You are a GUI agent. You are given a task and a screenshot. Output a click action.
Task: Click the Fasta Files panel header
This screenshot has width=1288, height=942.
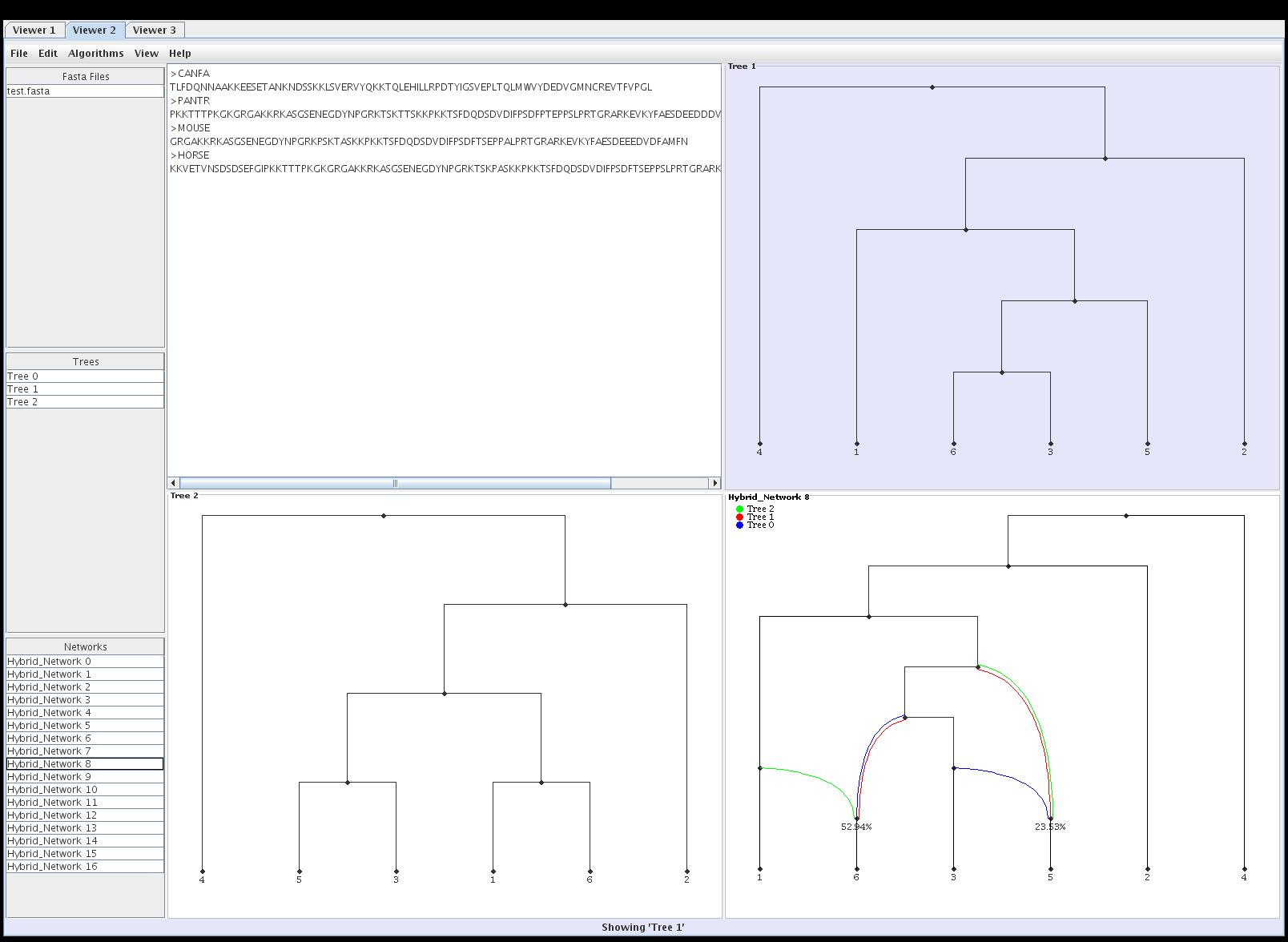85,77
